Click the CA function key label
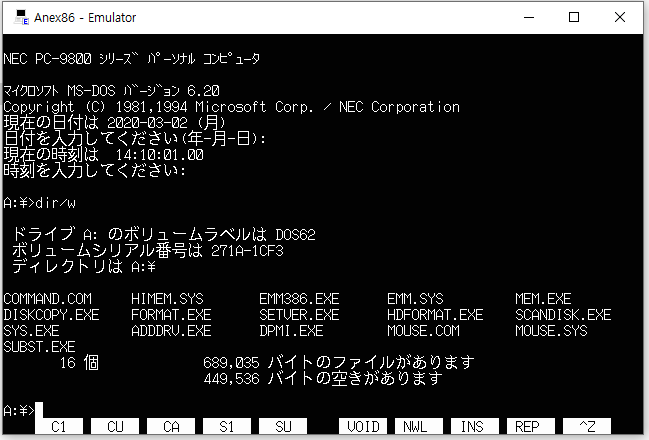 [x=171, y=426]
